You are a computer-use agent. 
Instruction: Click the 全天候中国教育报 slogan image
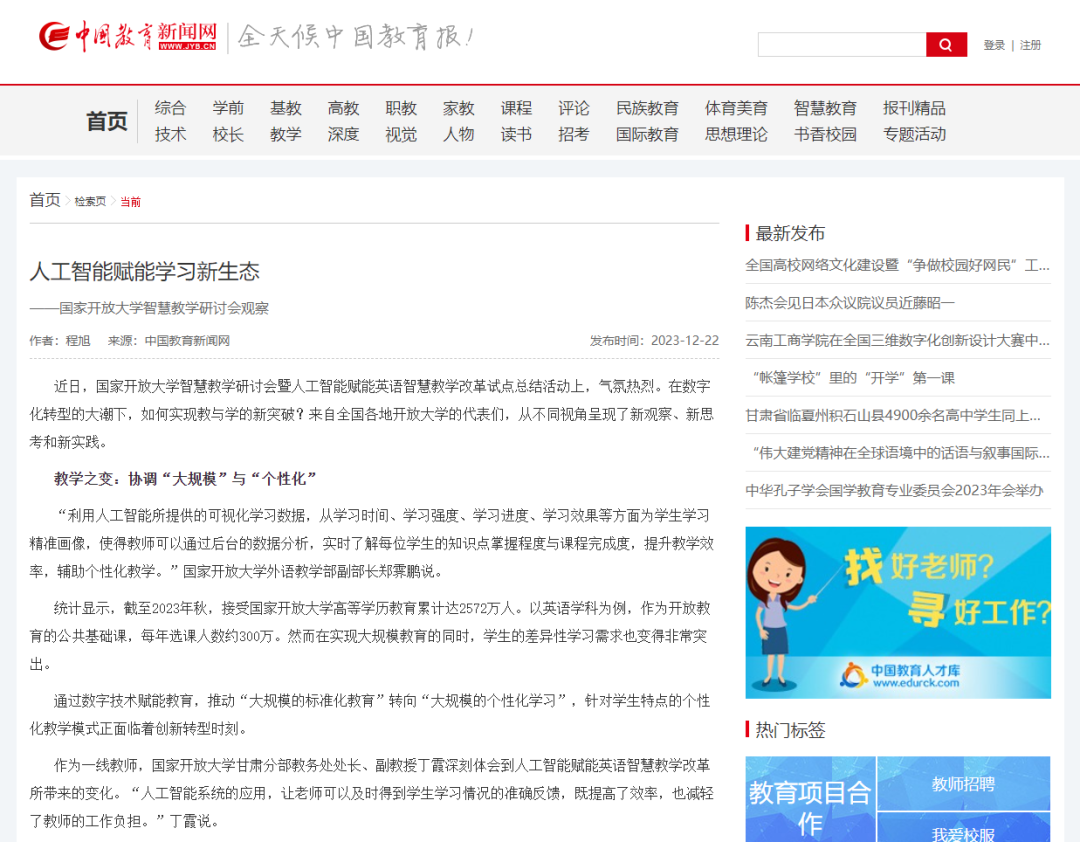coord(355,37)
